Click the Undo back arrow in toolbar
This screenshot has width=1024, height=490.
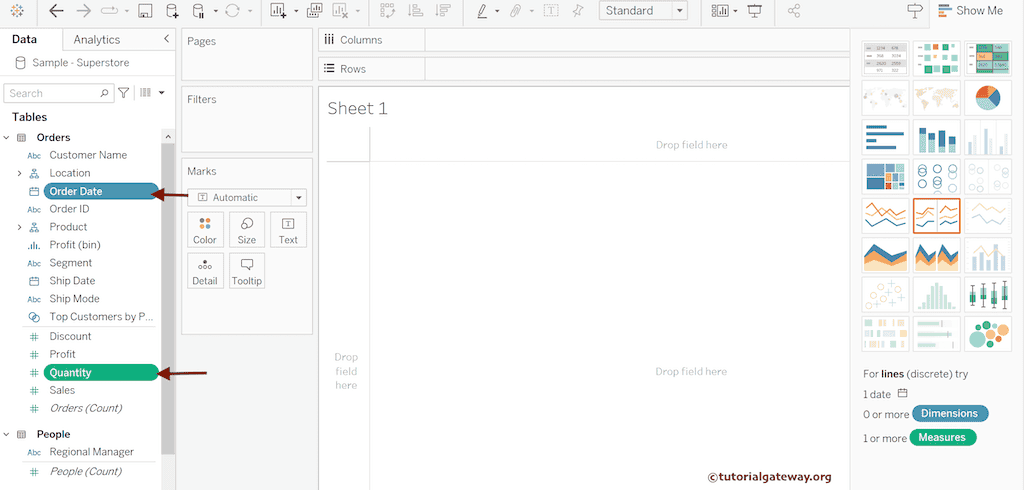(56, 11)
